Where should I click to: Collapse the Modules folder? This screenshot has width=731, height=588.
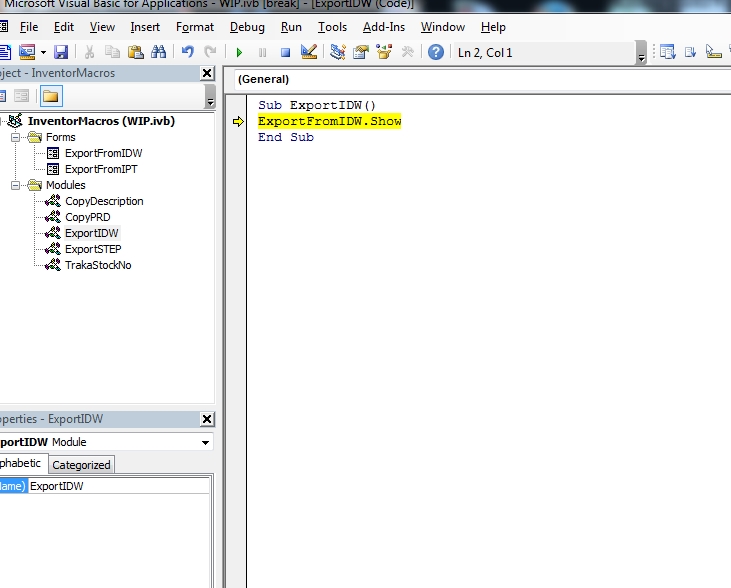click(x=15, y=185)
